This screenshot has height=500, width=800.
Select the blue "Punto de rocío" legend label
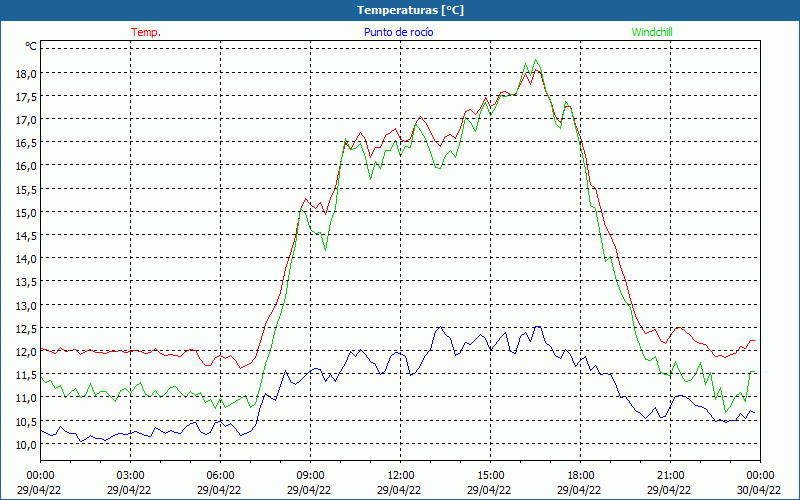(x=398, y=32)
